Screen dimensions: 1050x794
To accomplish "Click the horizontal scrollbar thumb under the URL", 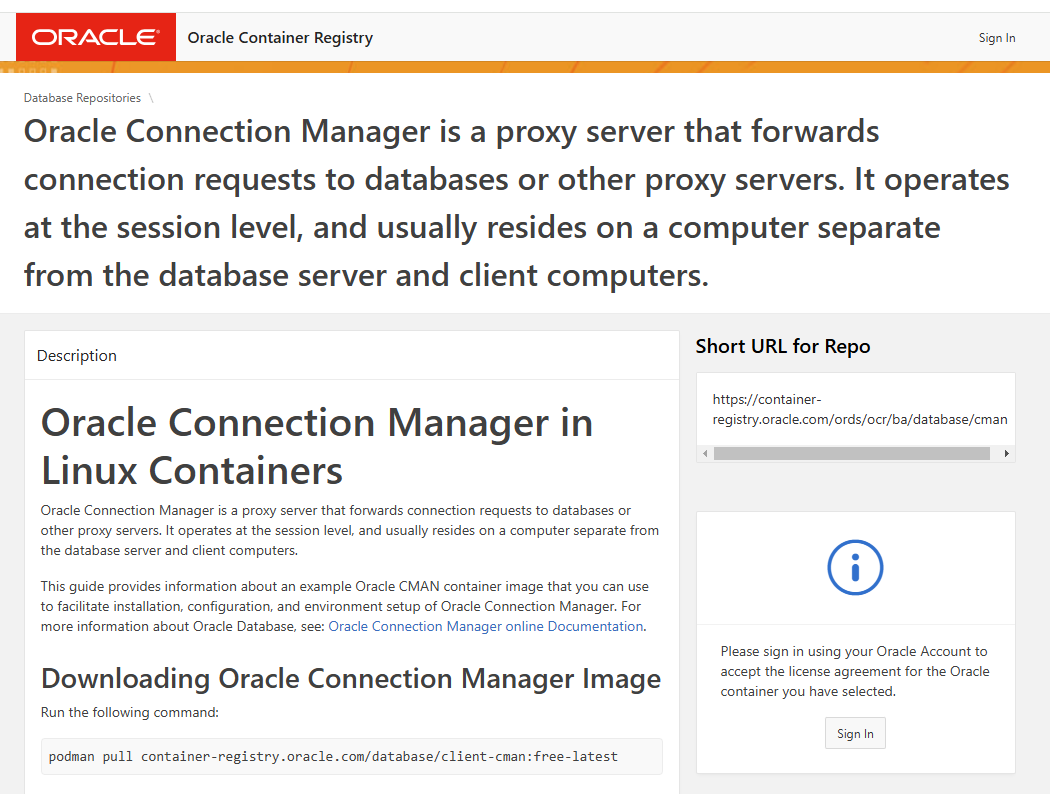I will [851, 453].
